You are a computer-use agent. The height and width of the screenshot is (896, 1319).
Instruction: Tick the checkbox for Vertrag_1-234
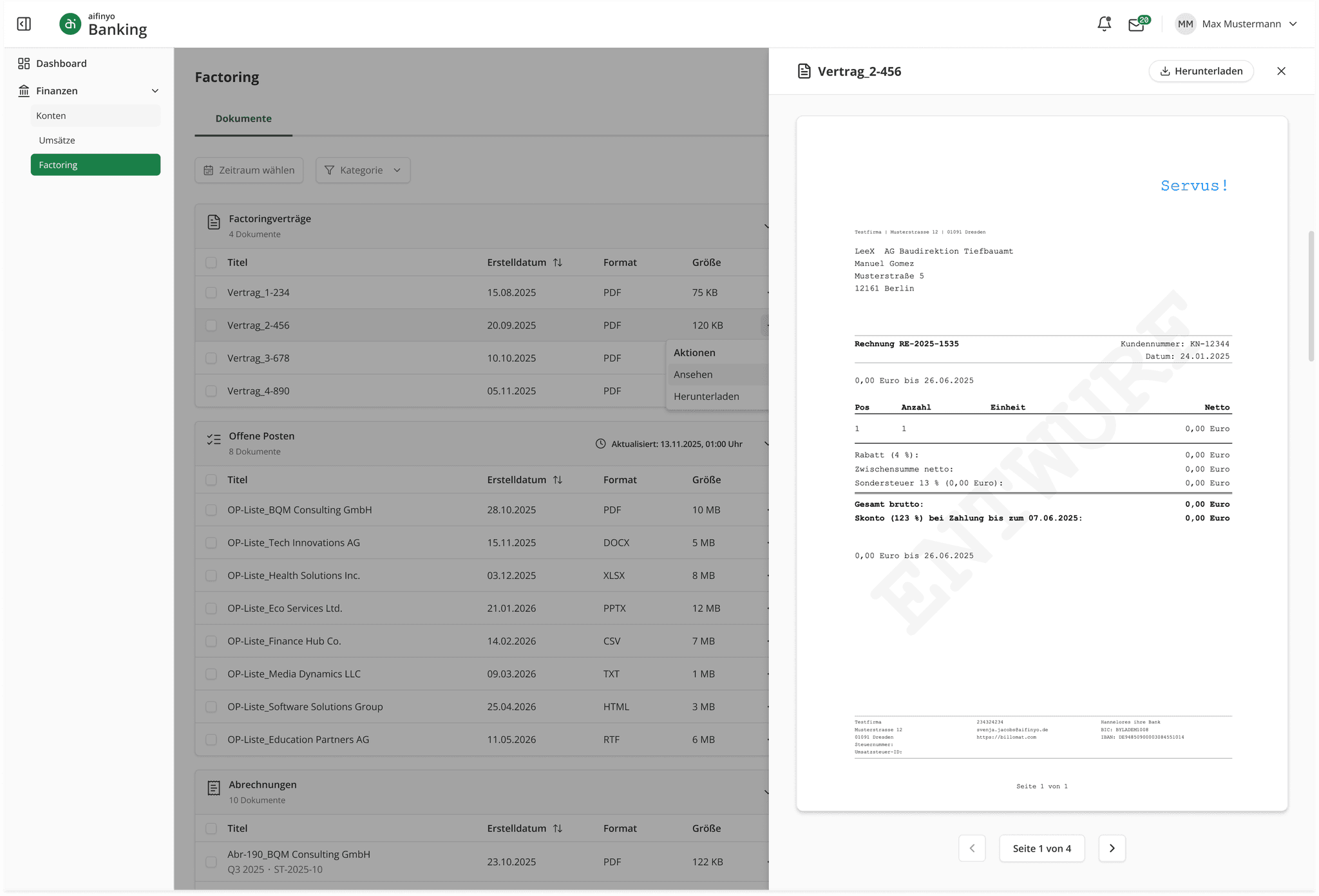211,292
